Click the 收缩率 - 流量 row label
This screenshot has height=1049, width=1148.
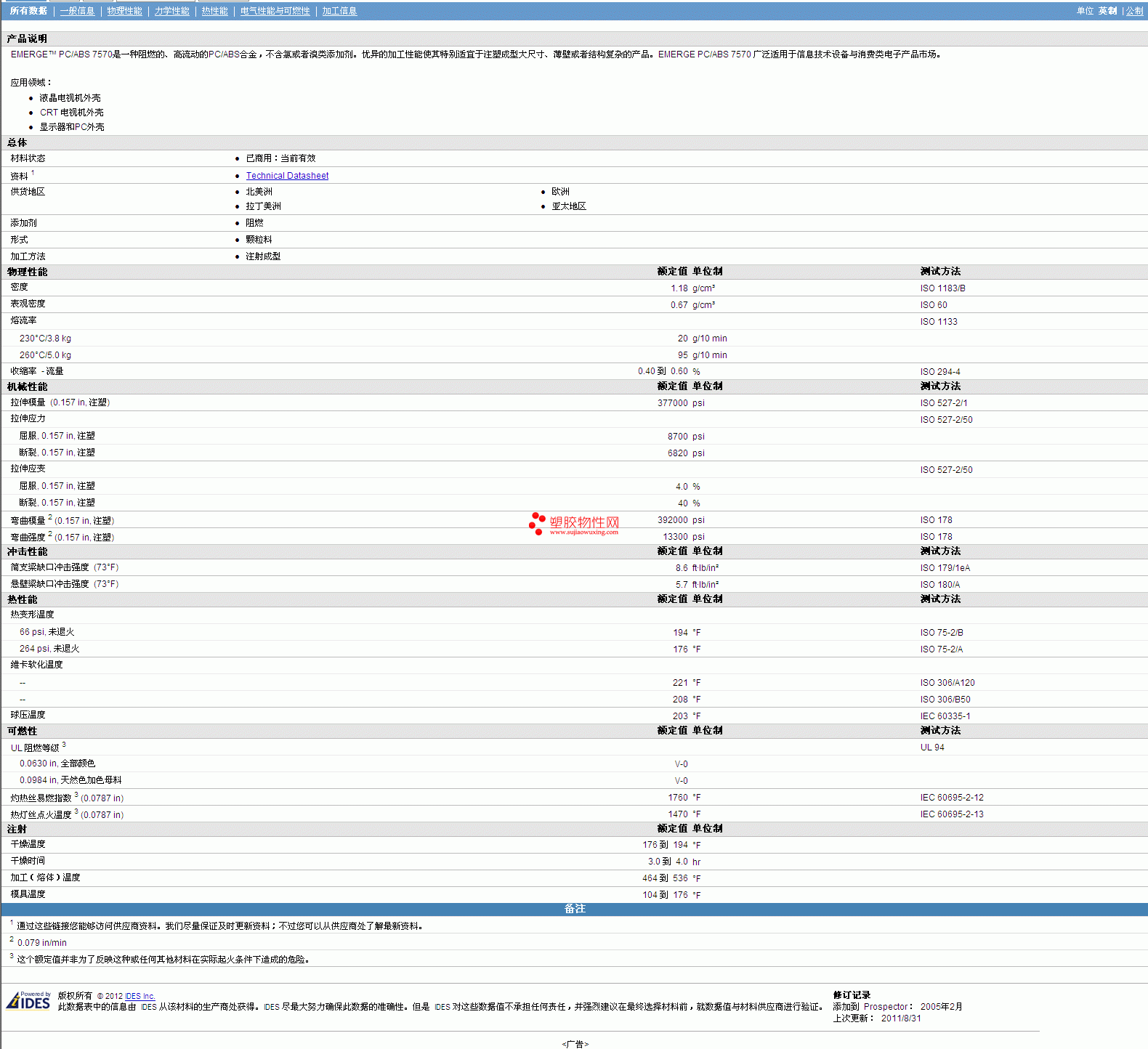click(x=36, y=371)
